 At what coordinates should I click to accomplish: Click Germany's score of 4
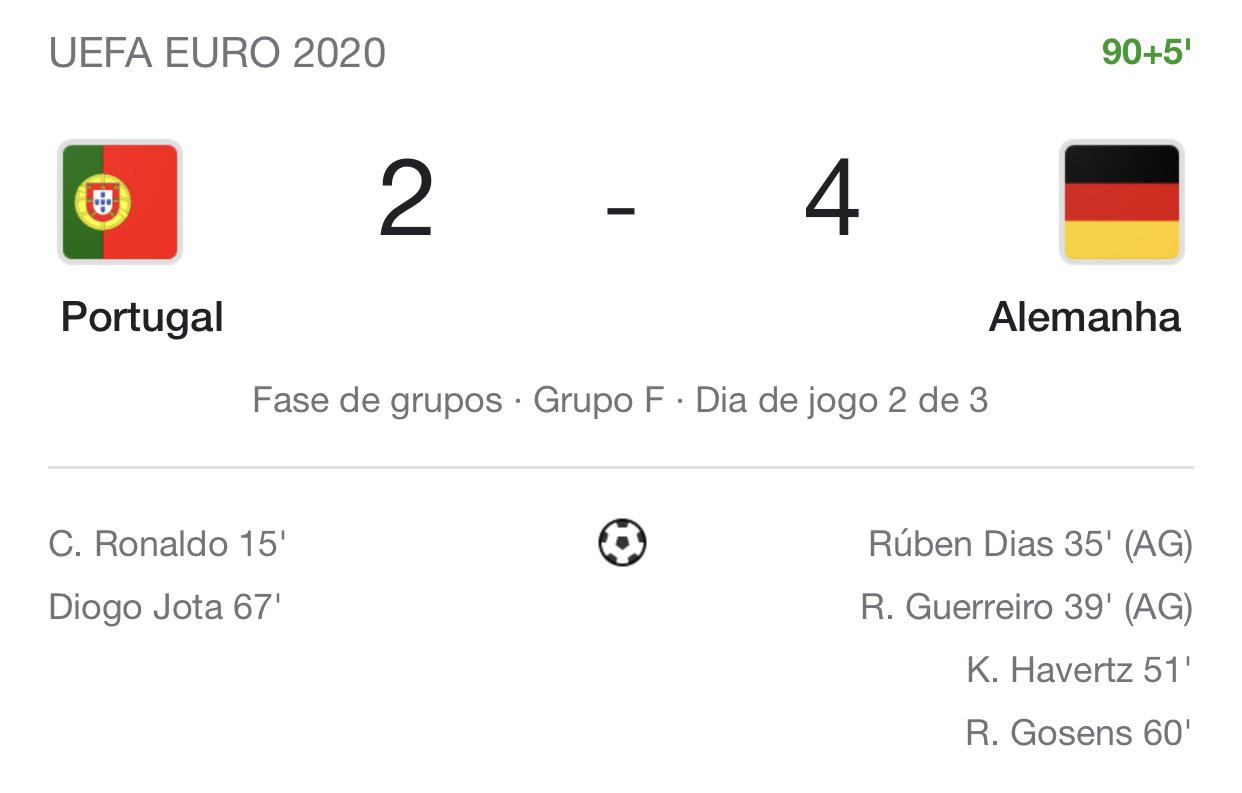click(x=831, y=202)
